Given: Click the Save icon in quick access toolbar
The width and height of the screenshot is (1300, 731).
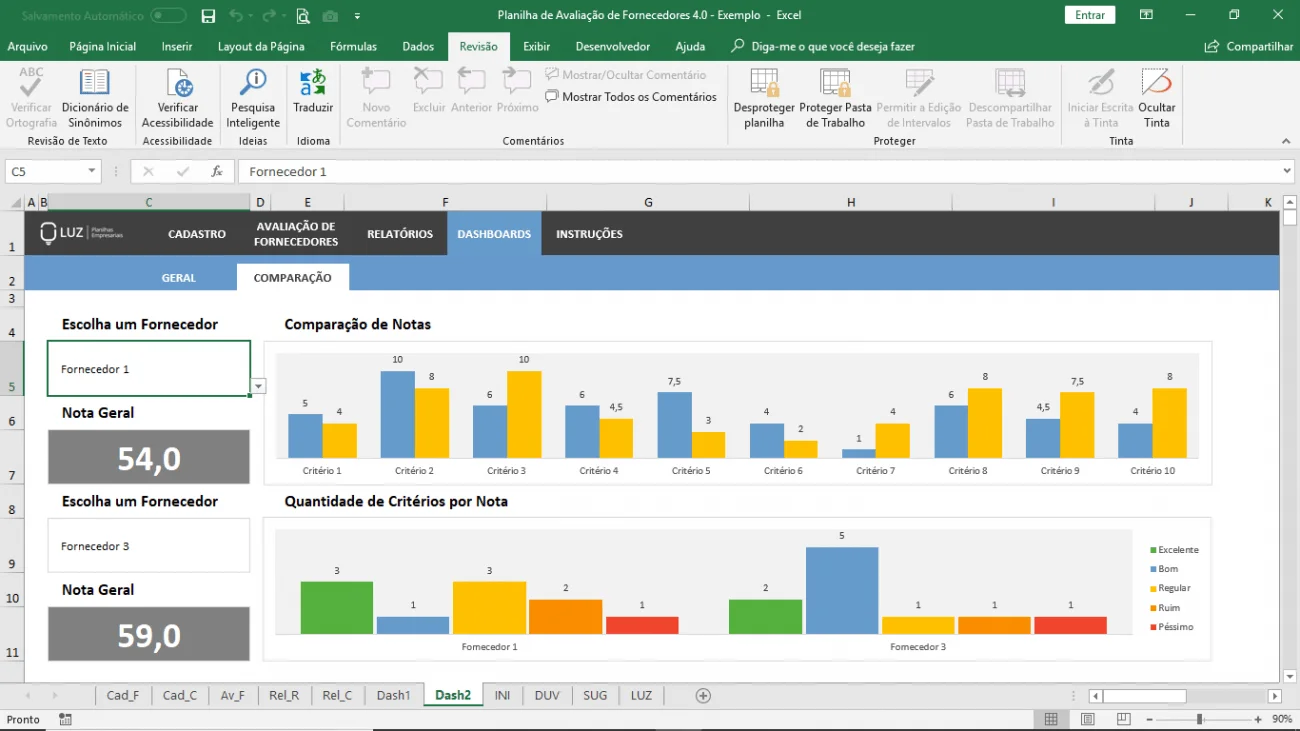Looking at the screenshot, I should (208, 15).
